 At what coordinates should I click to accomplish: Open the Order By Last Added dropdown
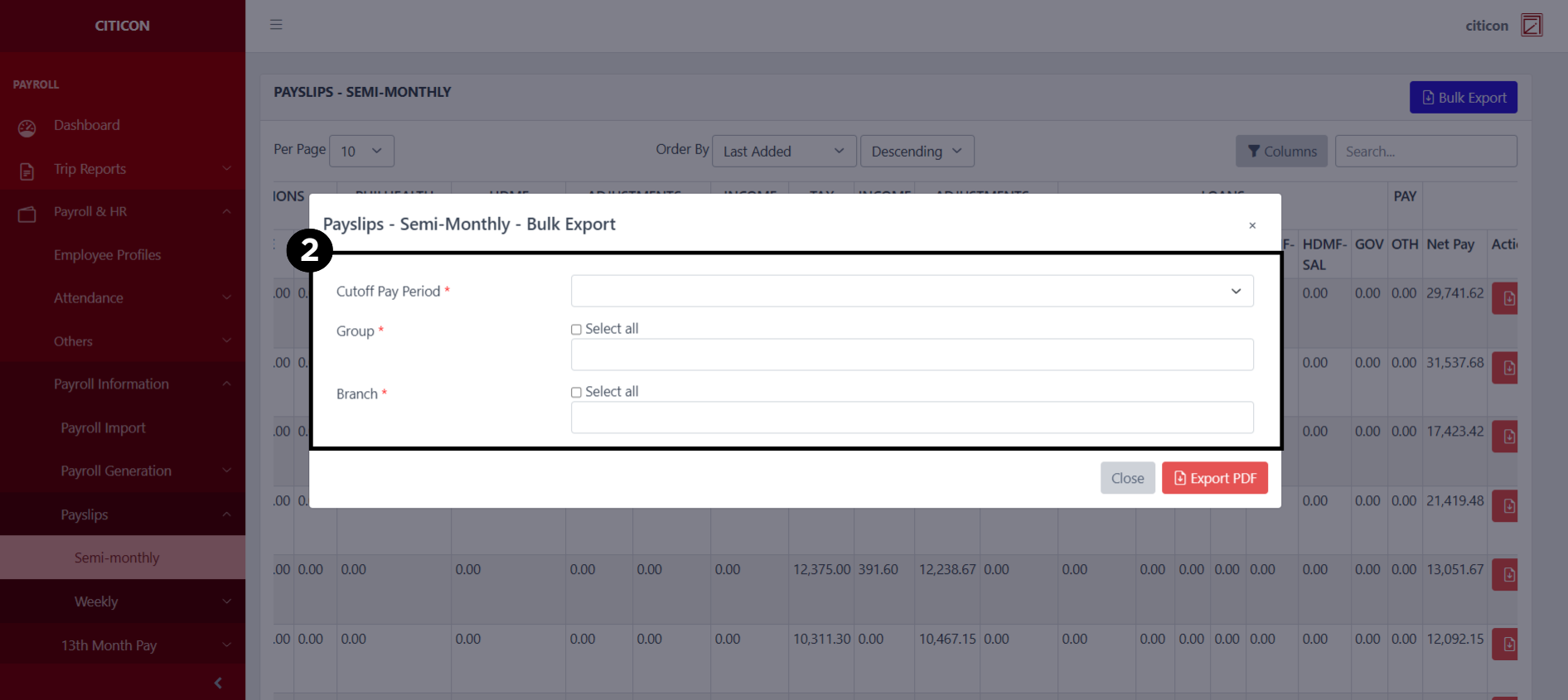(x=784, y=151)
